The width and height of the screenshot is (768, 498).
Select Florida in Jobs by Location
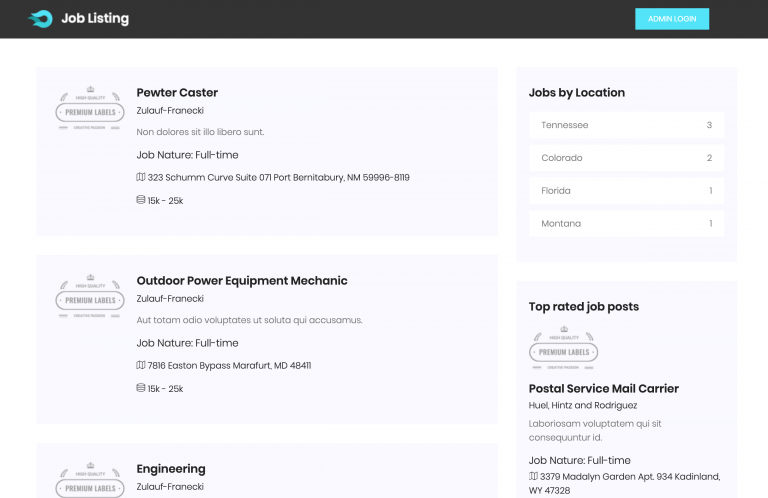[626, 190]
